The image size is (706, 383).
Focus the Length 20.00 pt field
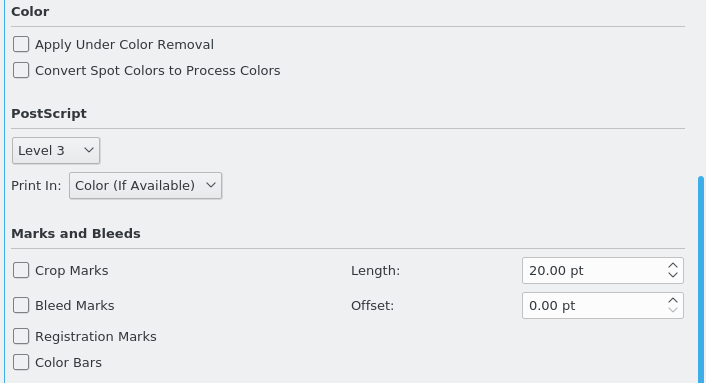coord(594,270)
